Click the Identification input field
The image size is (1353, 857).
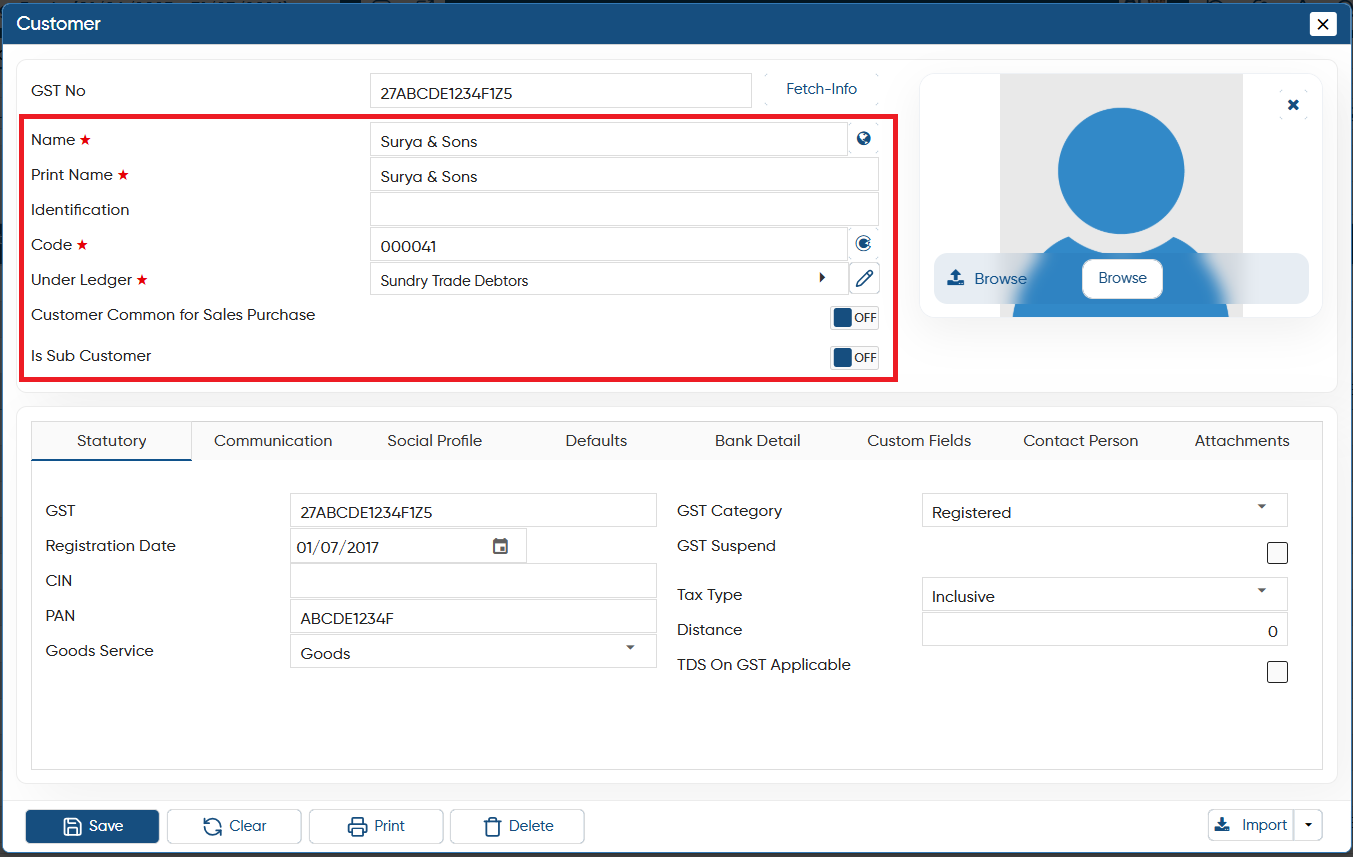tap(624, 210)
